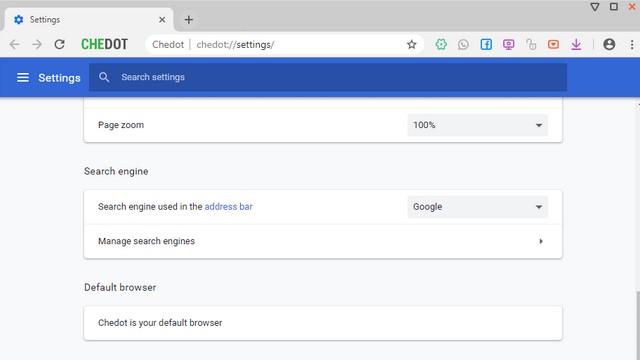This screenshot has height=360, width=640.
Task: Click the search magnifier icon
Action: (x=104, y=77)
